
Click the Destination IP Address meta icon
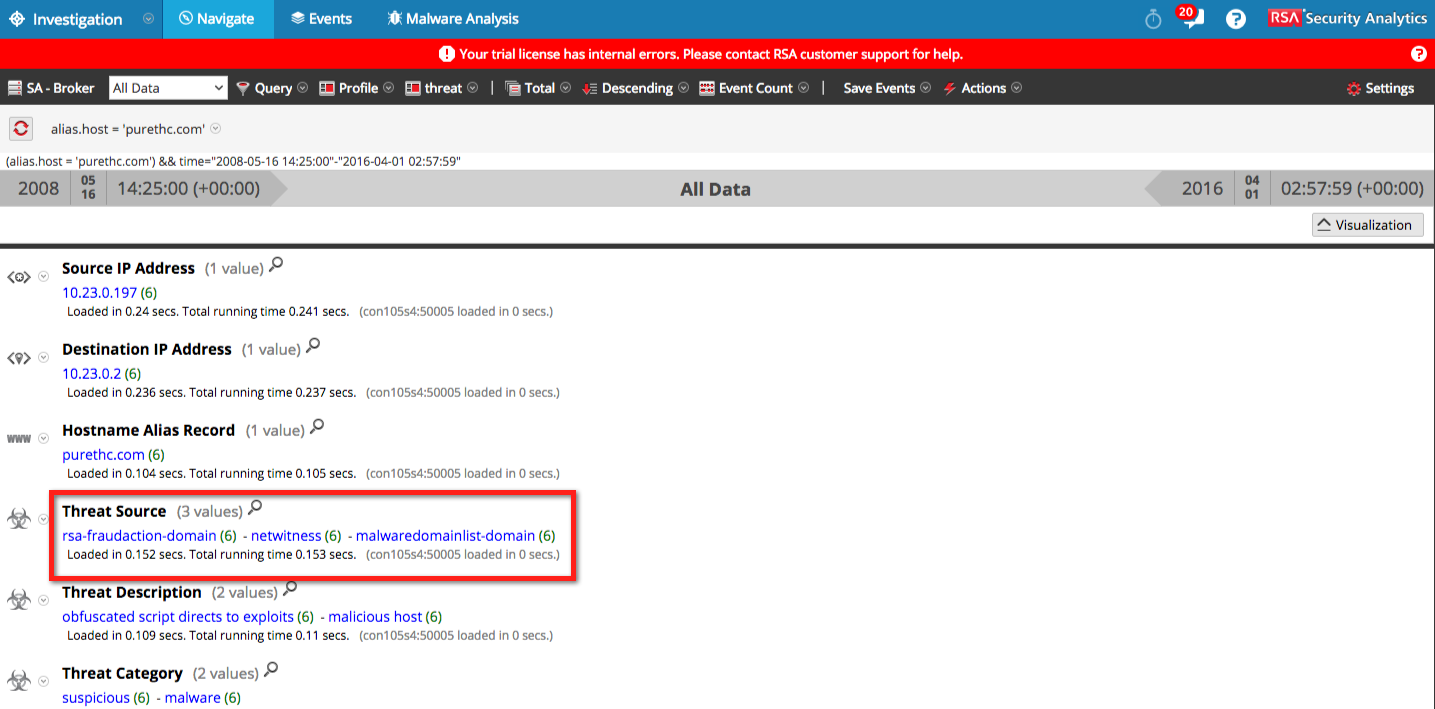coord(19,358)
